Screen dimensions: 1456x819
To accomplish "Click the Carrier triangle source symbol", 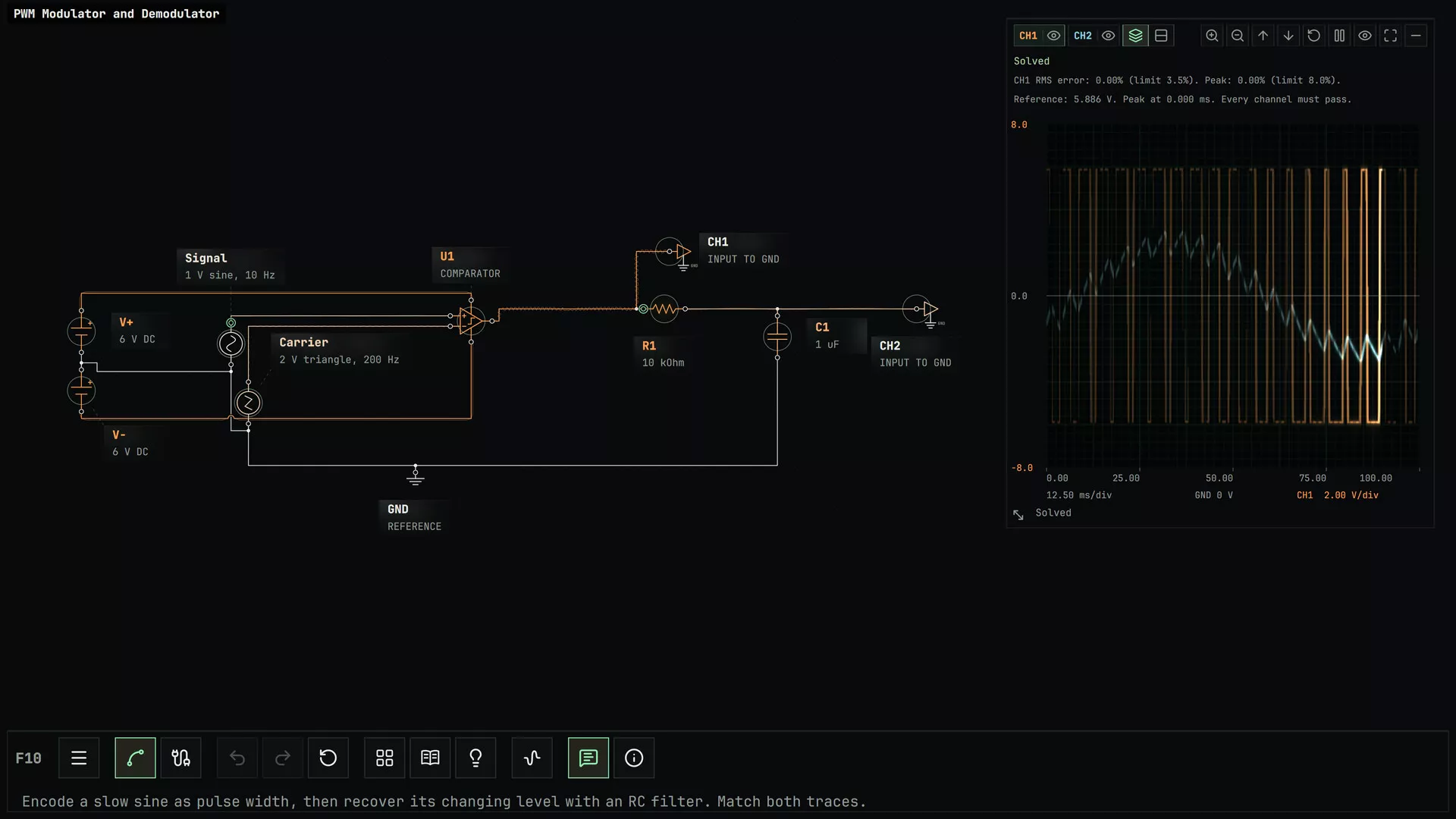I will coord(248,403).
